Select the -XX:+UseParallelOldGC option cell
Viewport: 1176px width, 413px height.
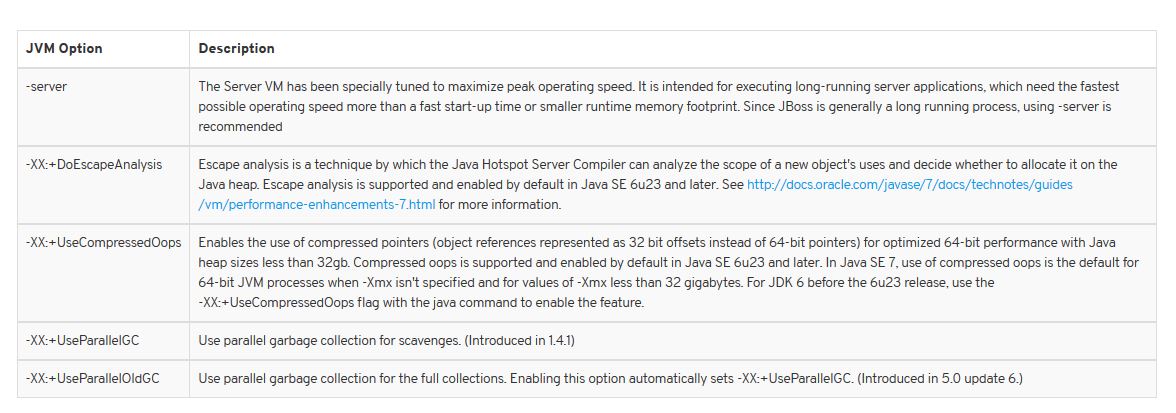[x=104, y=379]
